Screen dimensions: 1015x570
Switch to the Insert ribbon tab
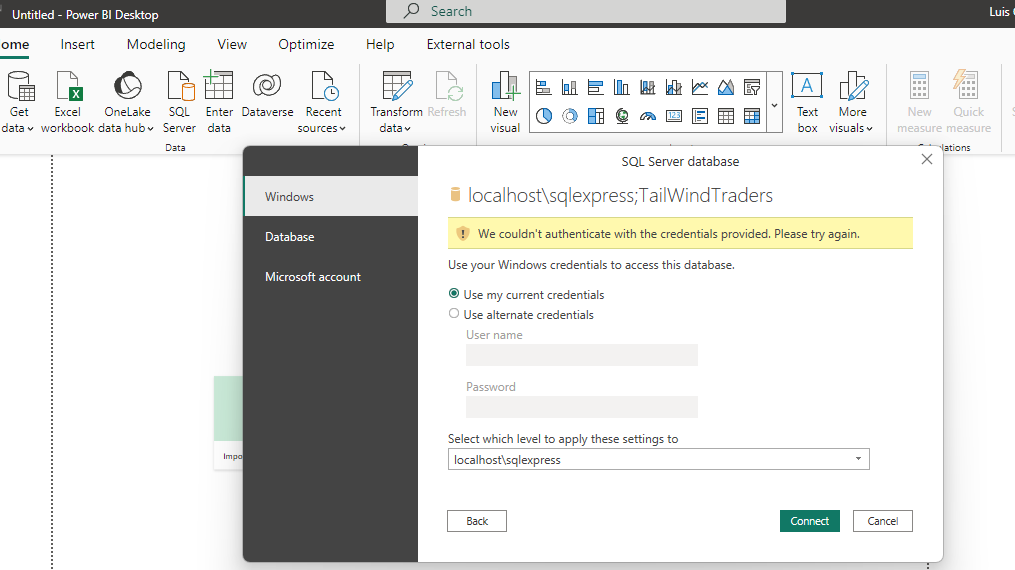[78, 45]
